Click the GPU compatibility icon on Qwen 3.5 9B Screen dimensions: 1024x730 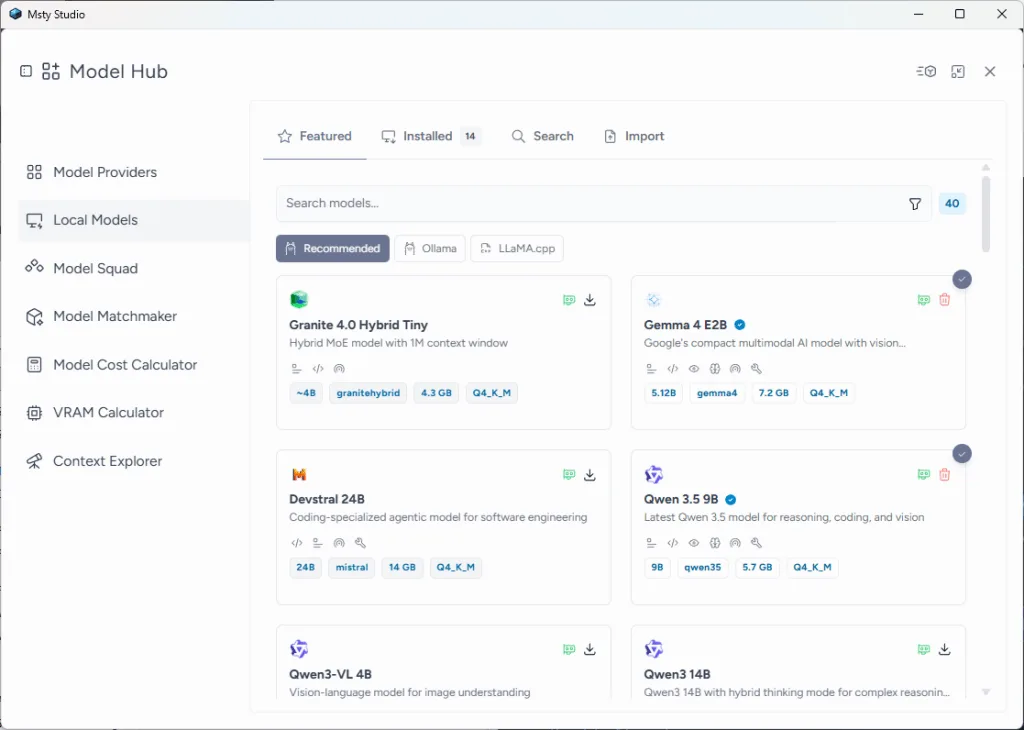[923, 475]
